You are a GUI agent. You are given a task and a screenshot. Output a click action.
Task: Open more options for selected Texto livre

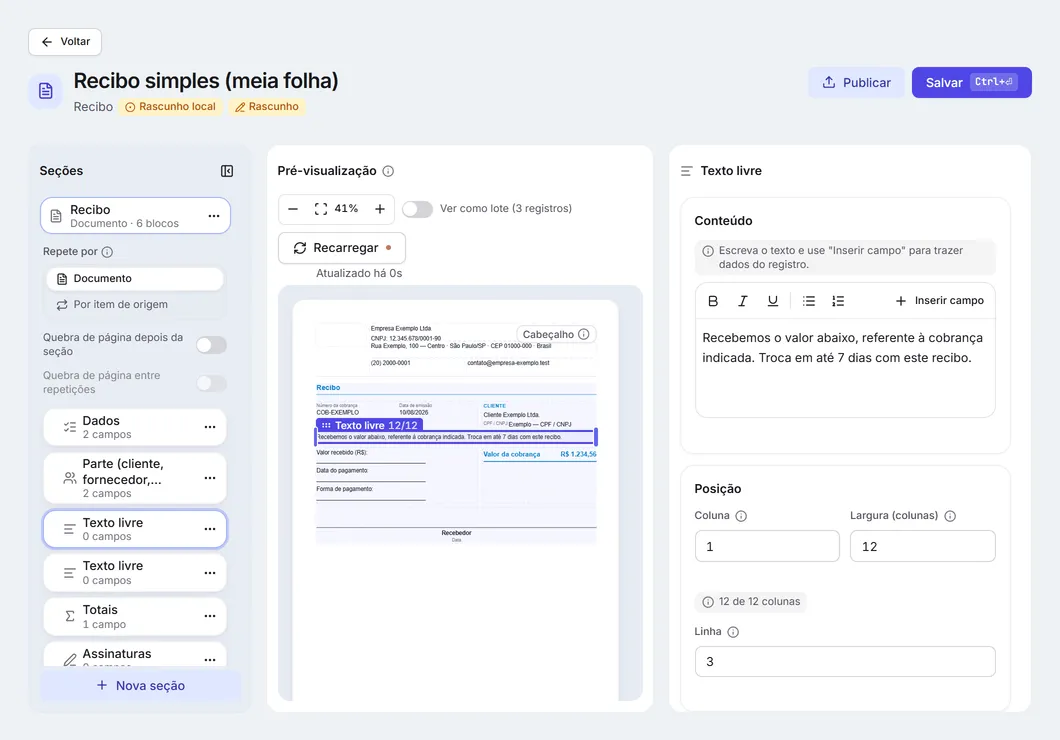(x=210, y=529)
